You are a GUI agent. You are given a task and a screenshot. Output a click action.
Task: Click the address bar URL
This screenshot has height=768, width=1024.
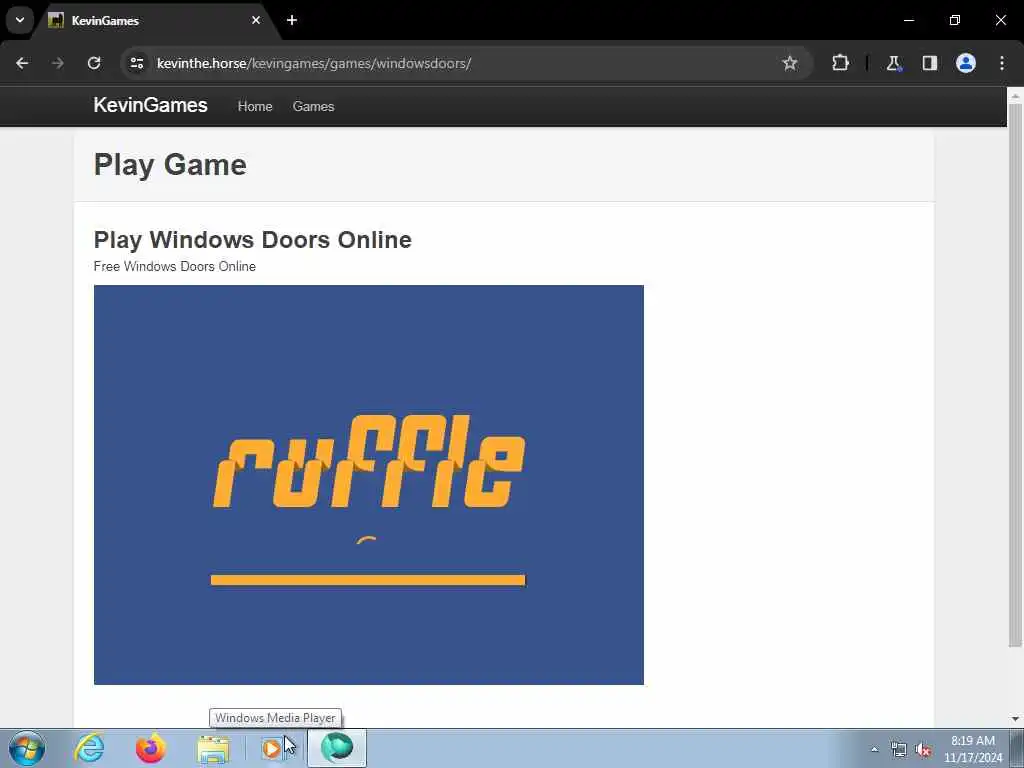pyautogui.click(x=313, y=63)
